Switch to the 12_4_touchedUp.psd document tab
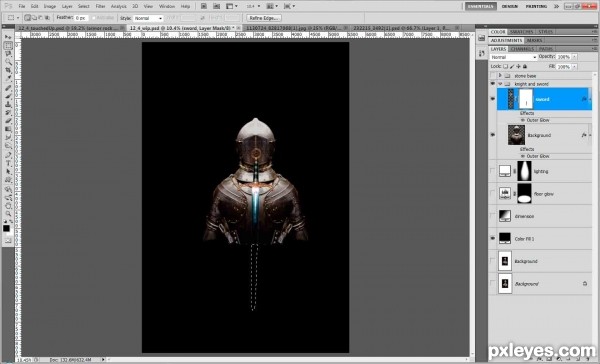The height and width of the screenshot is (364, 600). point(70,28)
